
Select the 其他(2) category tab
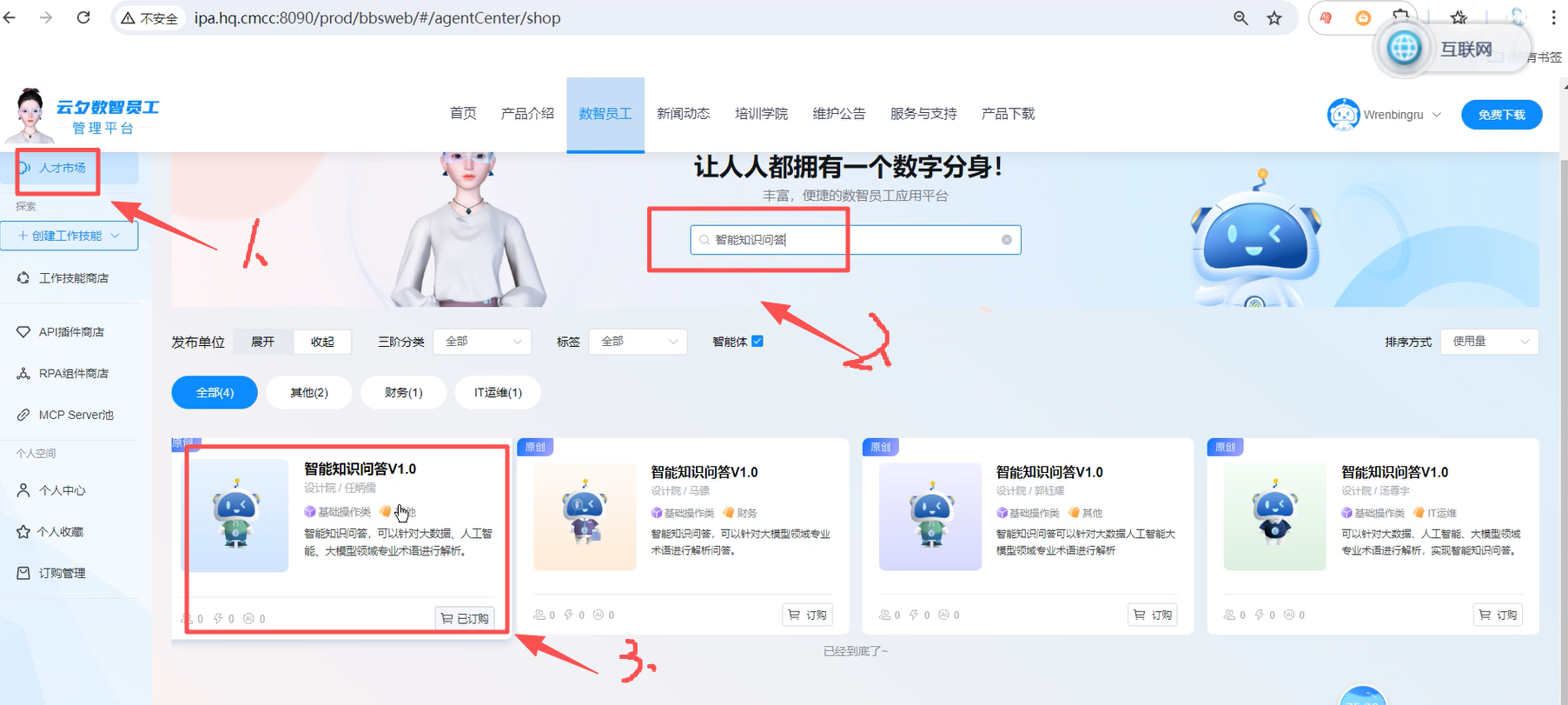(x=309, y=393)
